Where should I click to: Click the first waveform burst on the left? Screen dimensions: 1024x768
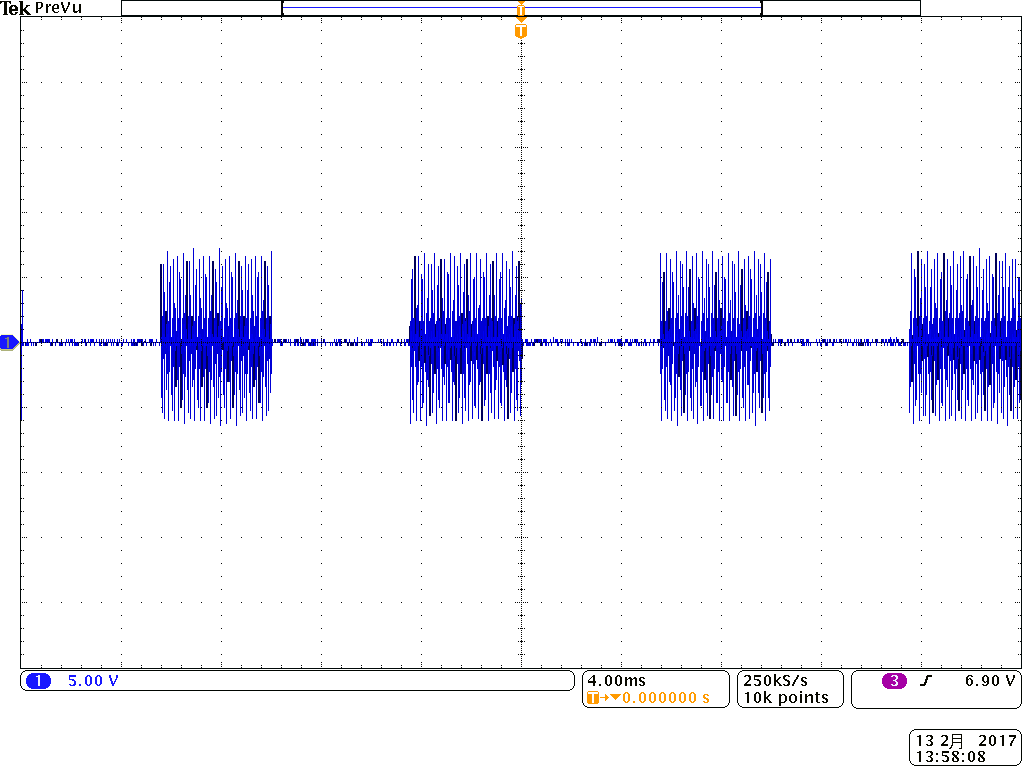pyautogui.click(x=216, y=338)
